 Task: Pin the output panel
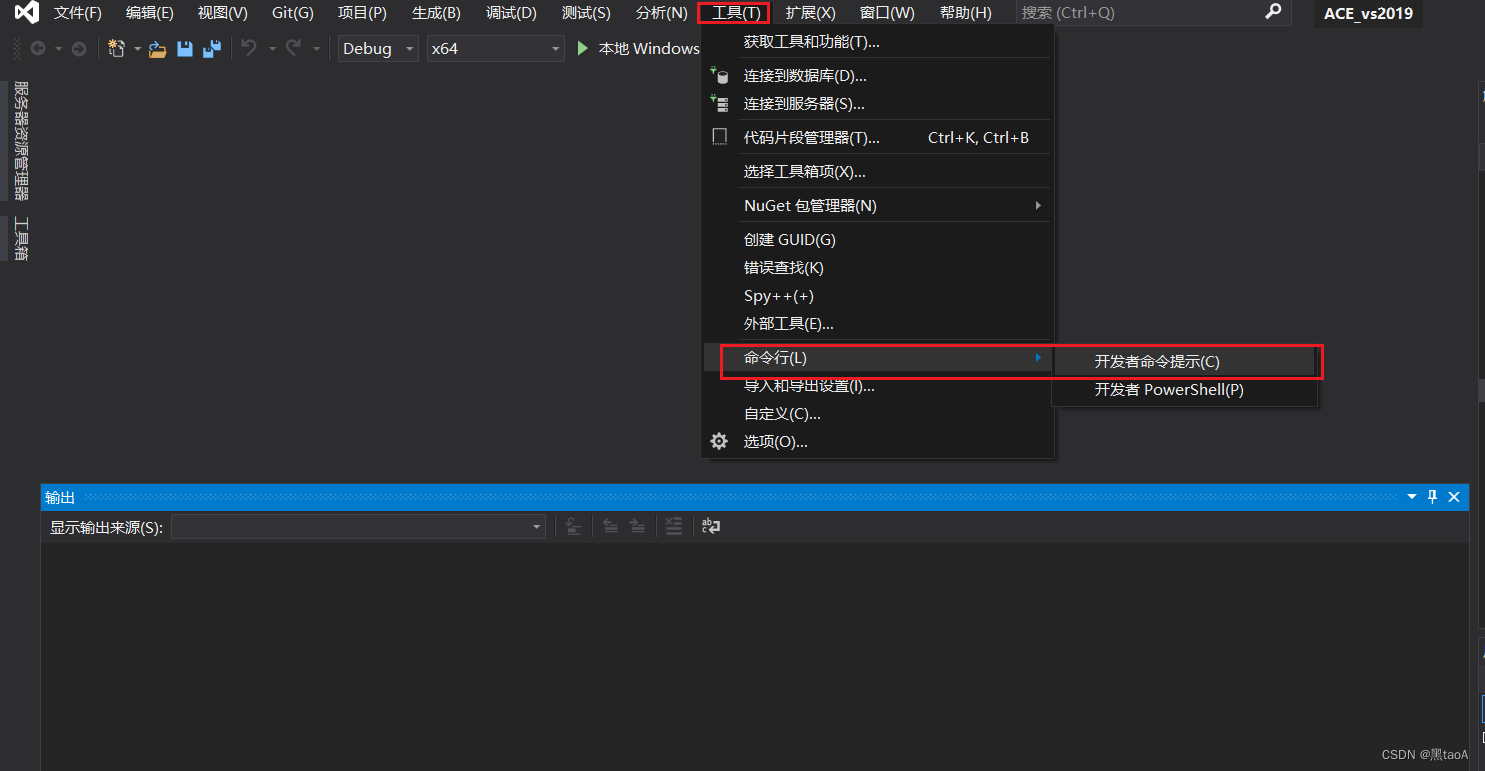point(1432,496)
